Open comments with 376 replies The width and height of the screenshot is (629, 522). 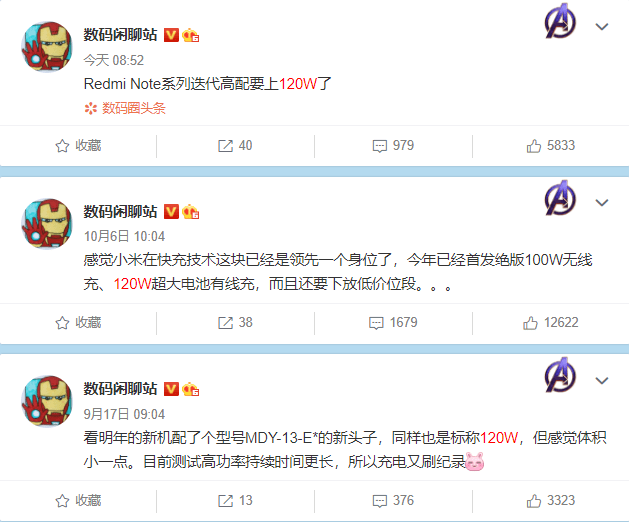pos(393,500)
